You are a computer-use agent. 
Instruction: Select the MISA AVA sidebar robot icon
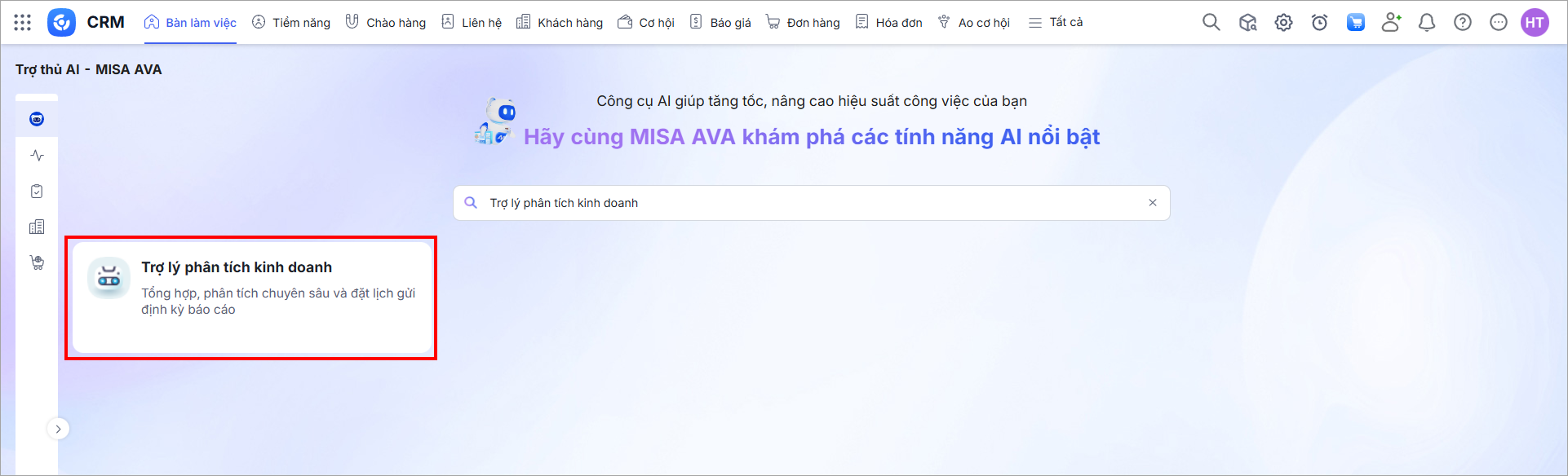click(37, 120)
